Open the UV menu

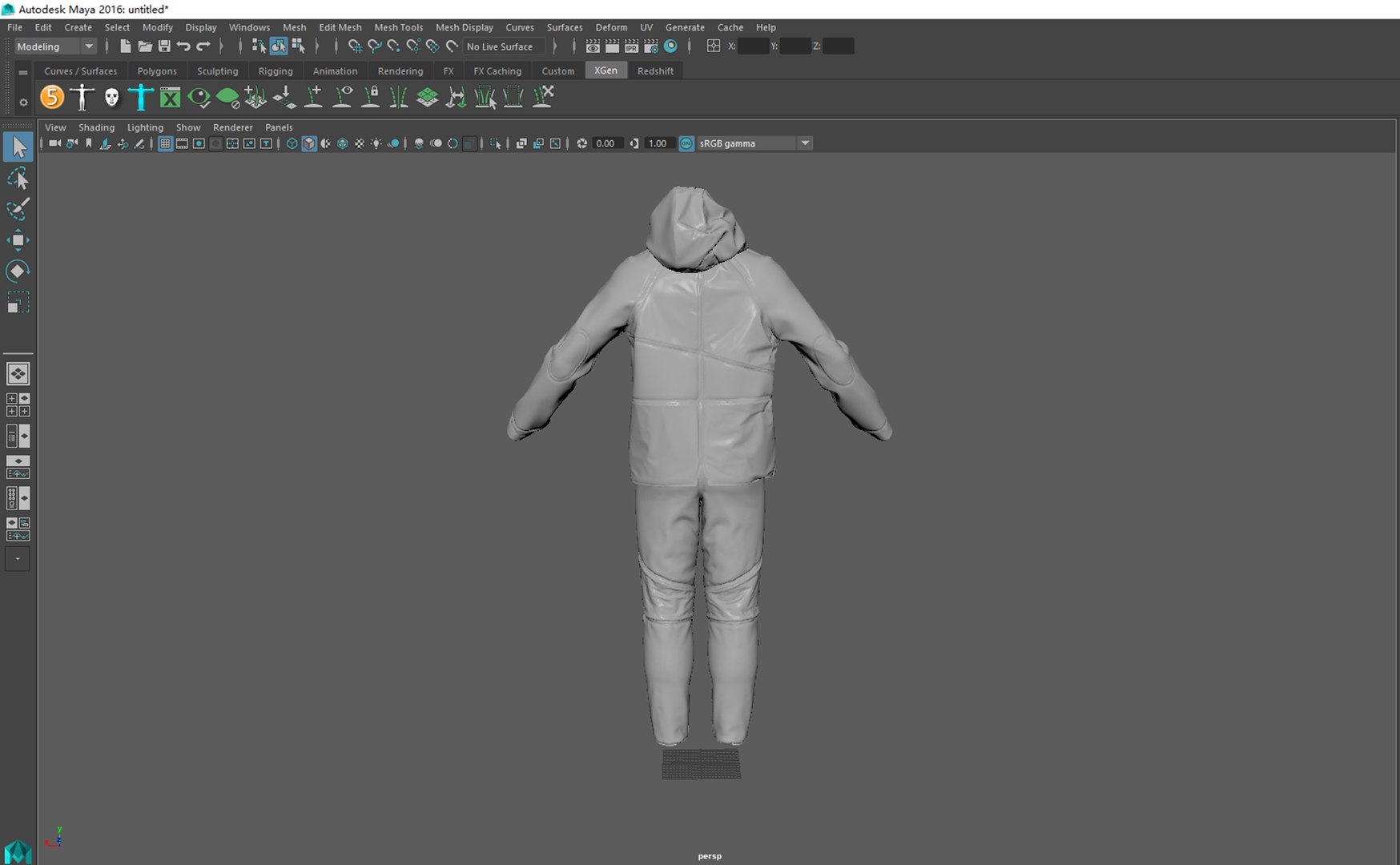[x=646, y=27]
